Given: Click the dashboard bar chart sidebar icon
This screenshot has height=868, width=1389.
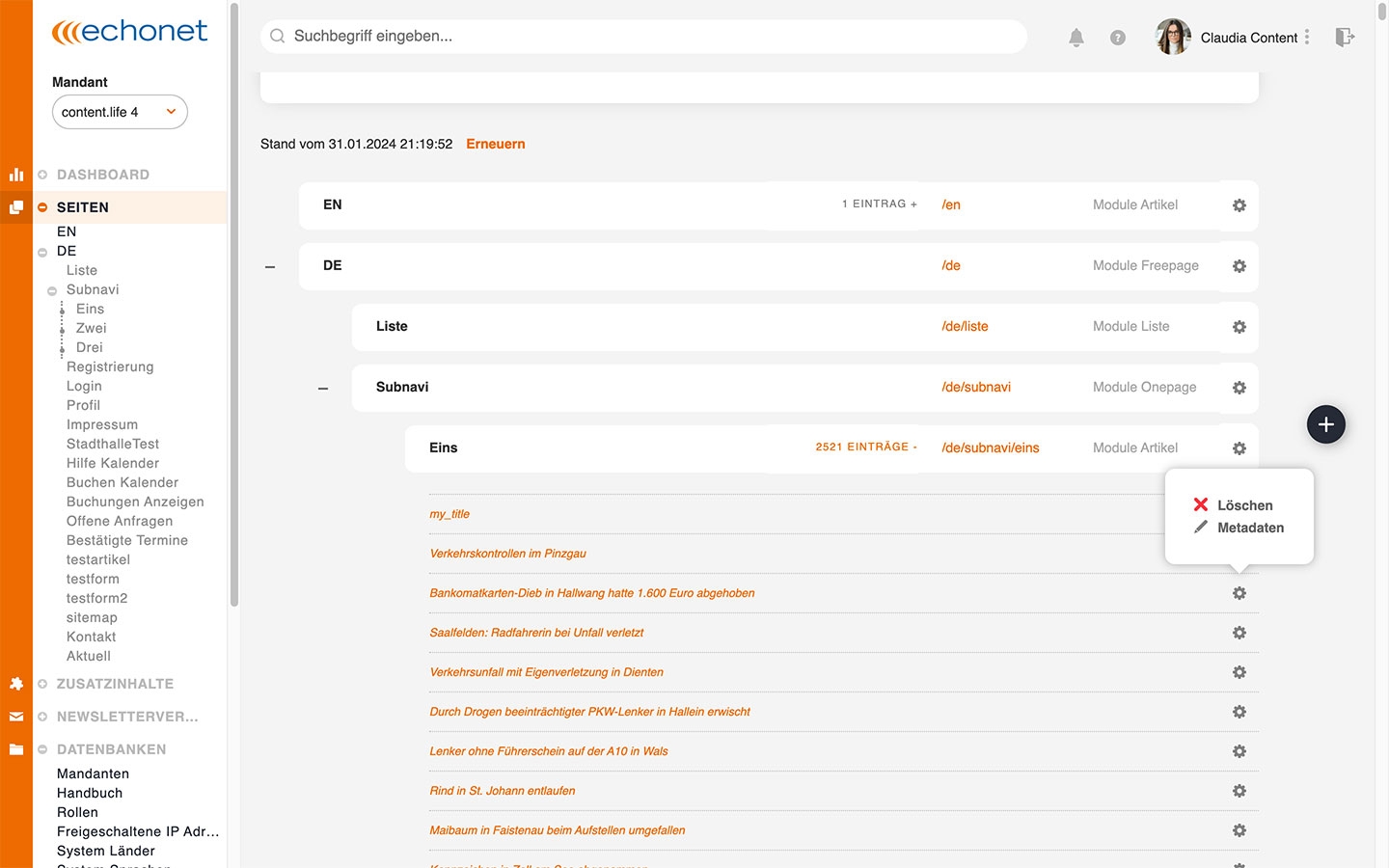Looking at the screenshot, I should 16,175.
